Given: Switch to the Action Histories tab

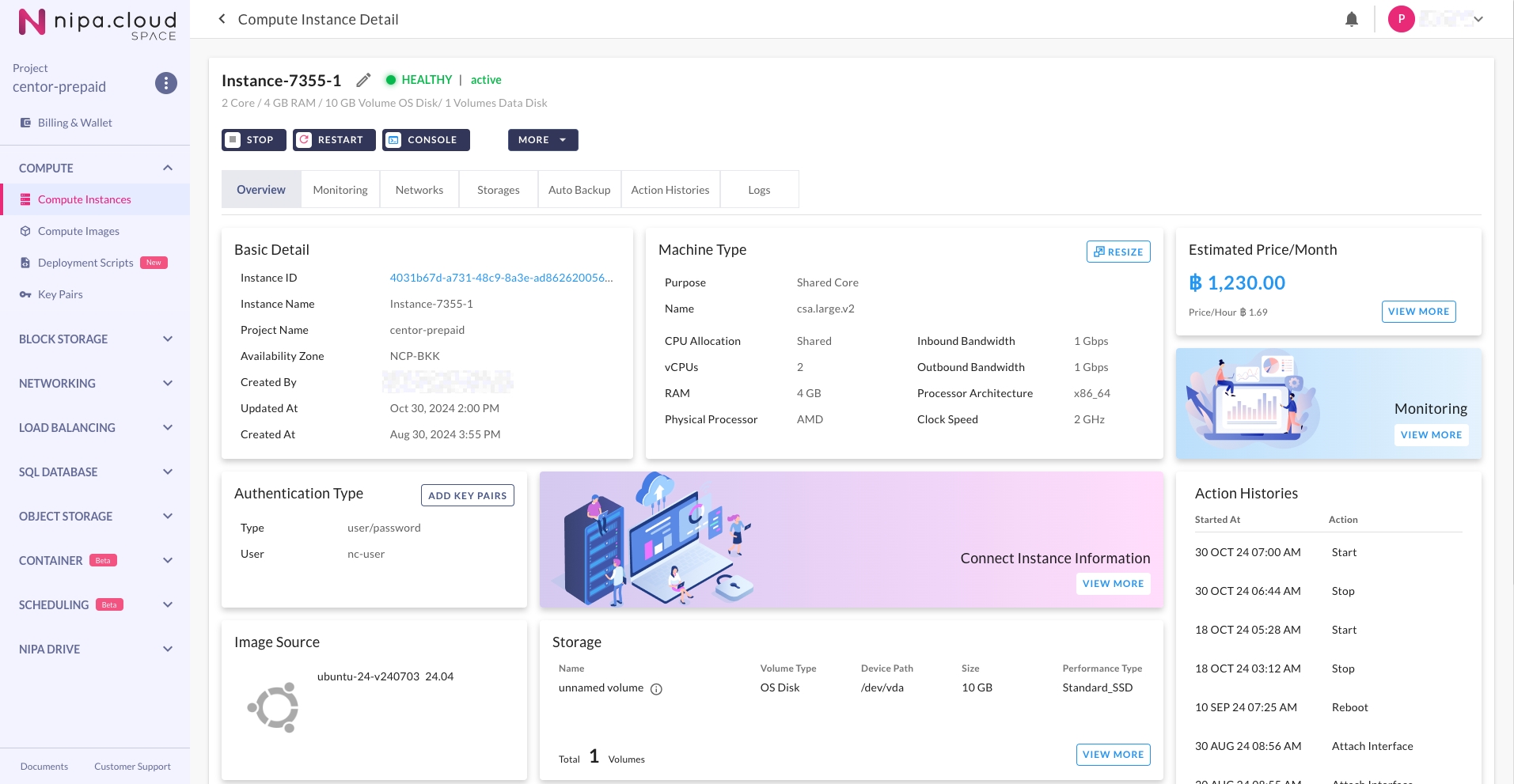Looking at the screenshot, I should click(670, 190).
